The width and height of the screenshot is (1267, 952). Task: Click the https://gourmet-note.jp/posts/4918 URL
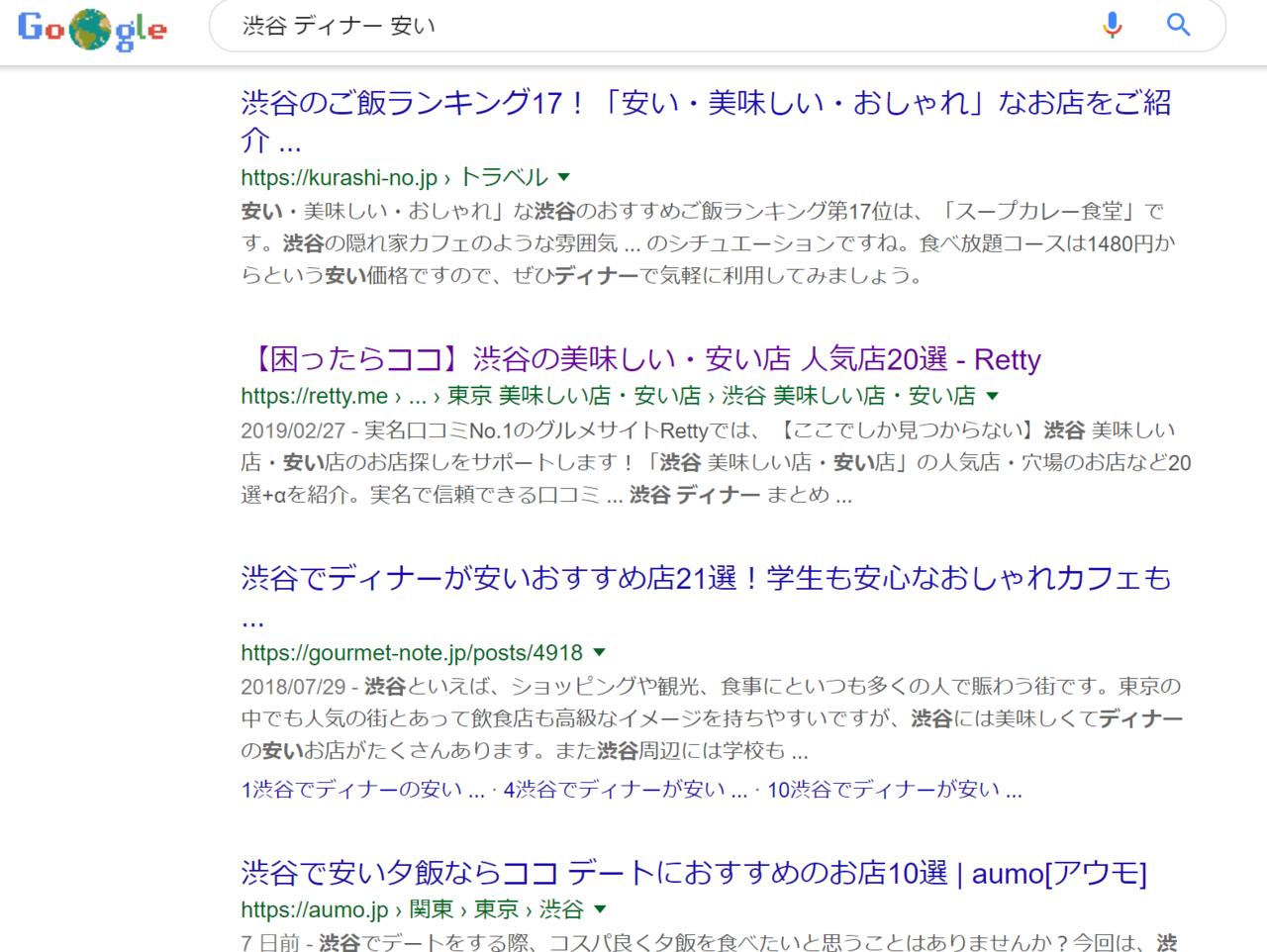tap(412, 653)
